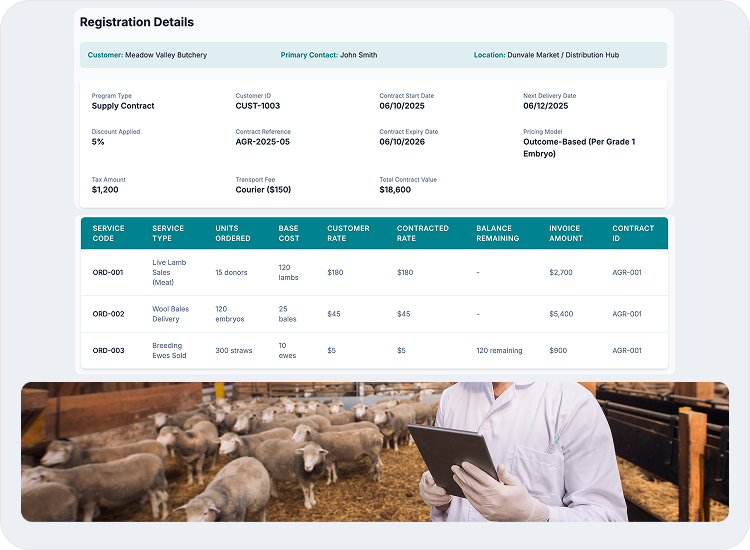Click the Primary Contact John Smith
Image resolution: width=750 pixels, height=550 pixels.
(x=359, y=55)
